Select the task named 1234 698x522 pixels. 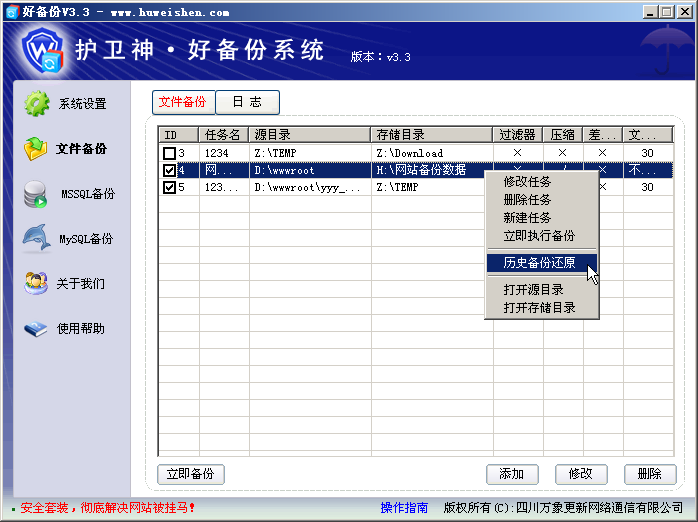pyautogui.click(x=217, y=154)
